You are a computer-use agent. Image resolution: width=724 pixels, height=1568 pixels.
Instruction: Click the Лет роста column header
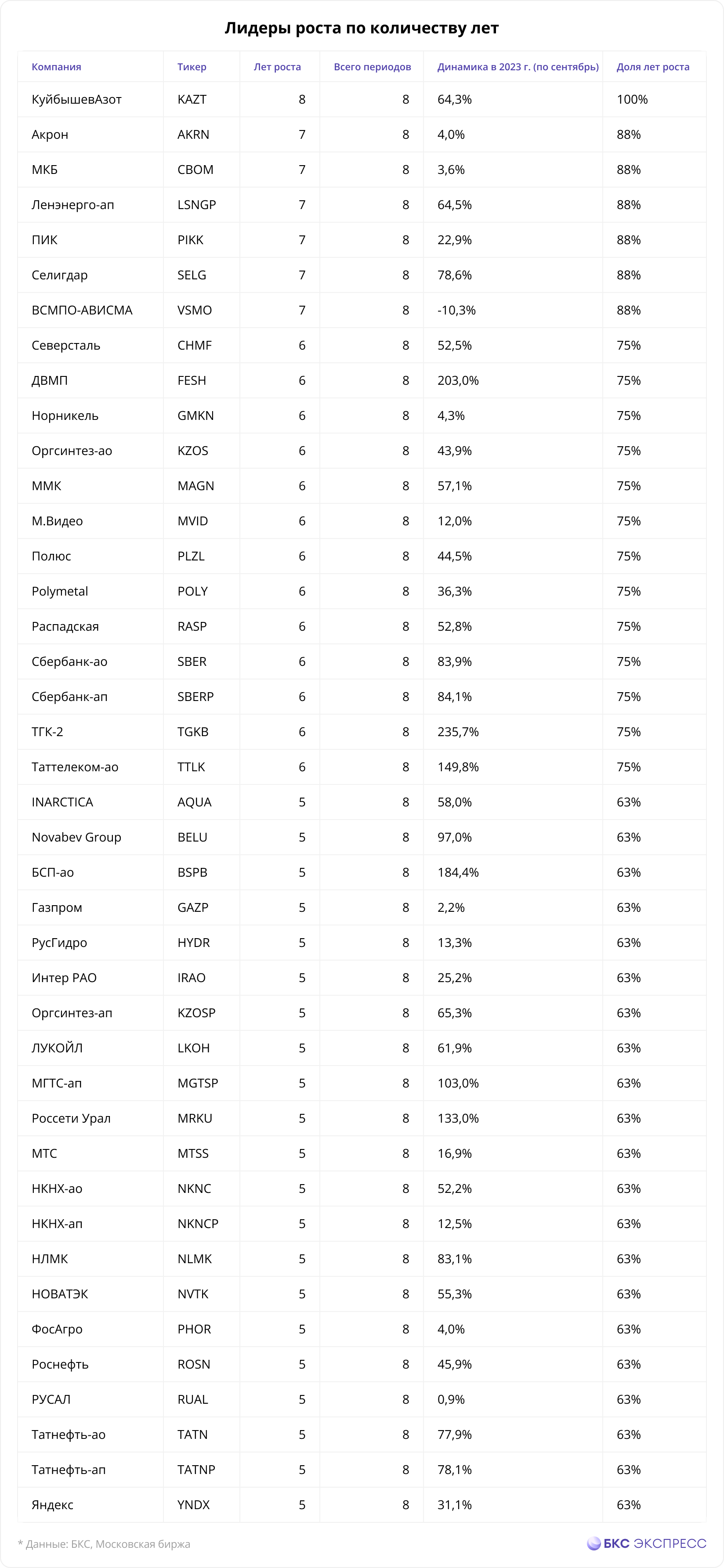click(x=277, y=67)
